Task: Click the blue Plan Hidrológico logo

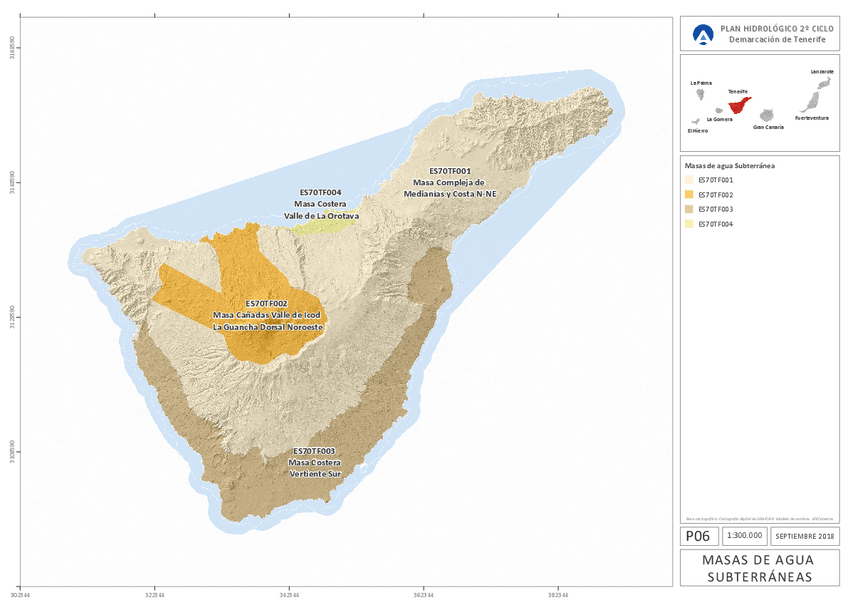Action: (x=705, y=34)
